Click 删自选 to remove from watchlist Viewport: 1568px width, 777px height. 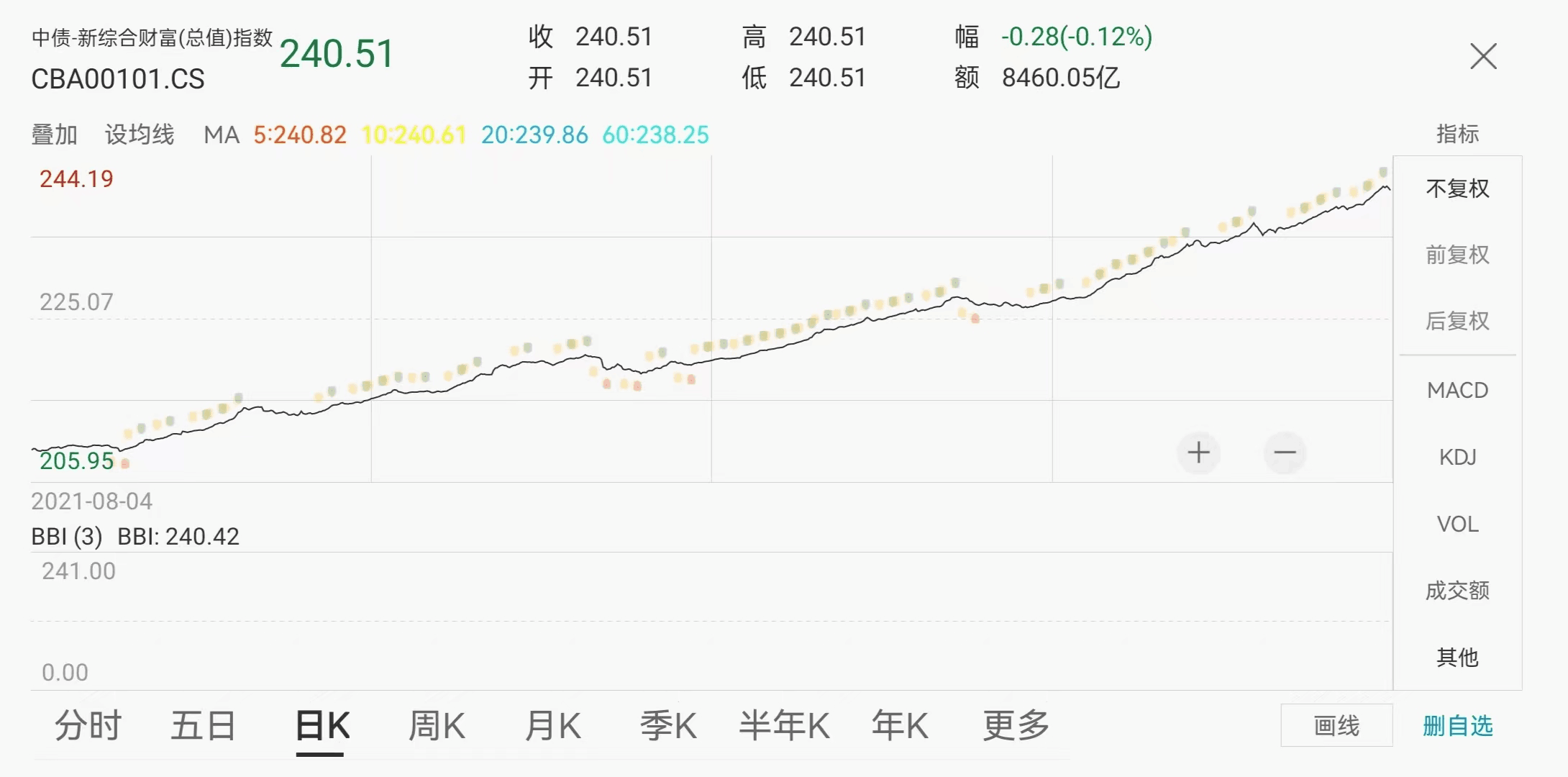[1457, 725]
